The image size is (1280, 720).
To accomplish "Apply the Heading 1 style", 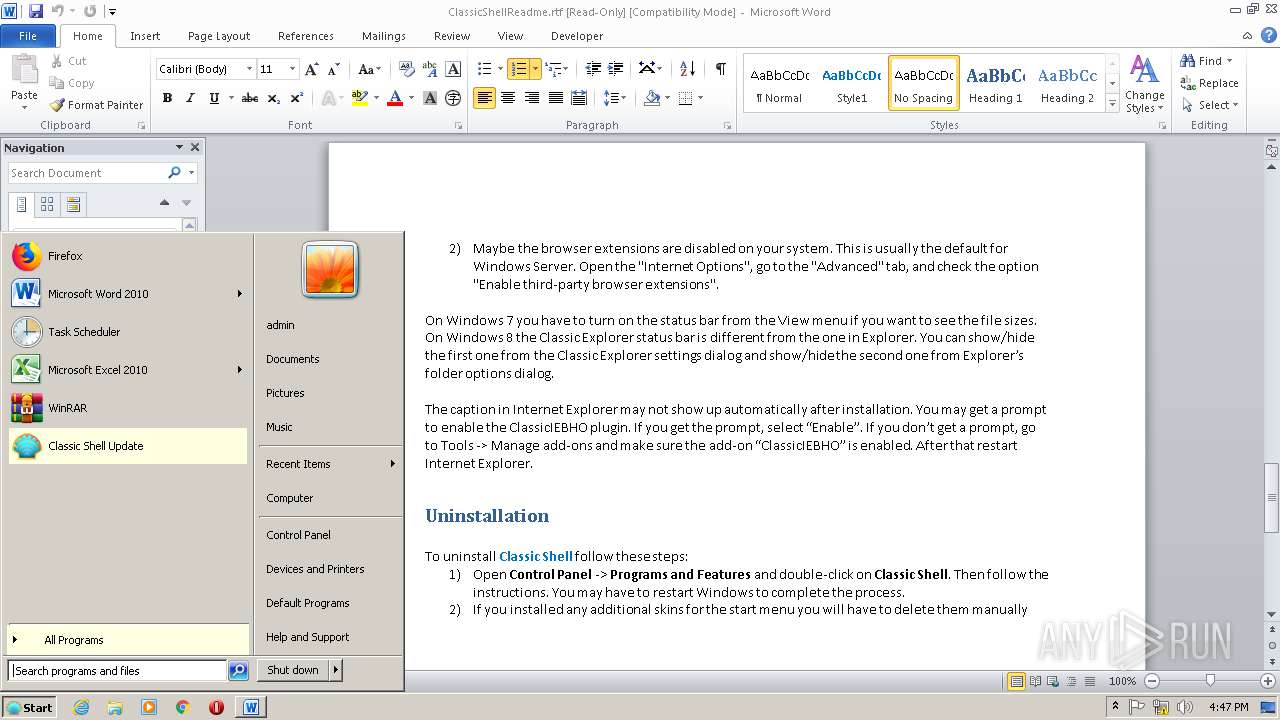I will pyautogui.click(x=995, y=83).
